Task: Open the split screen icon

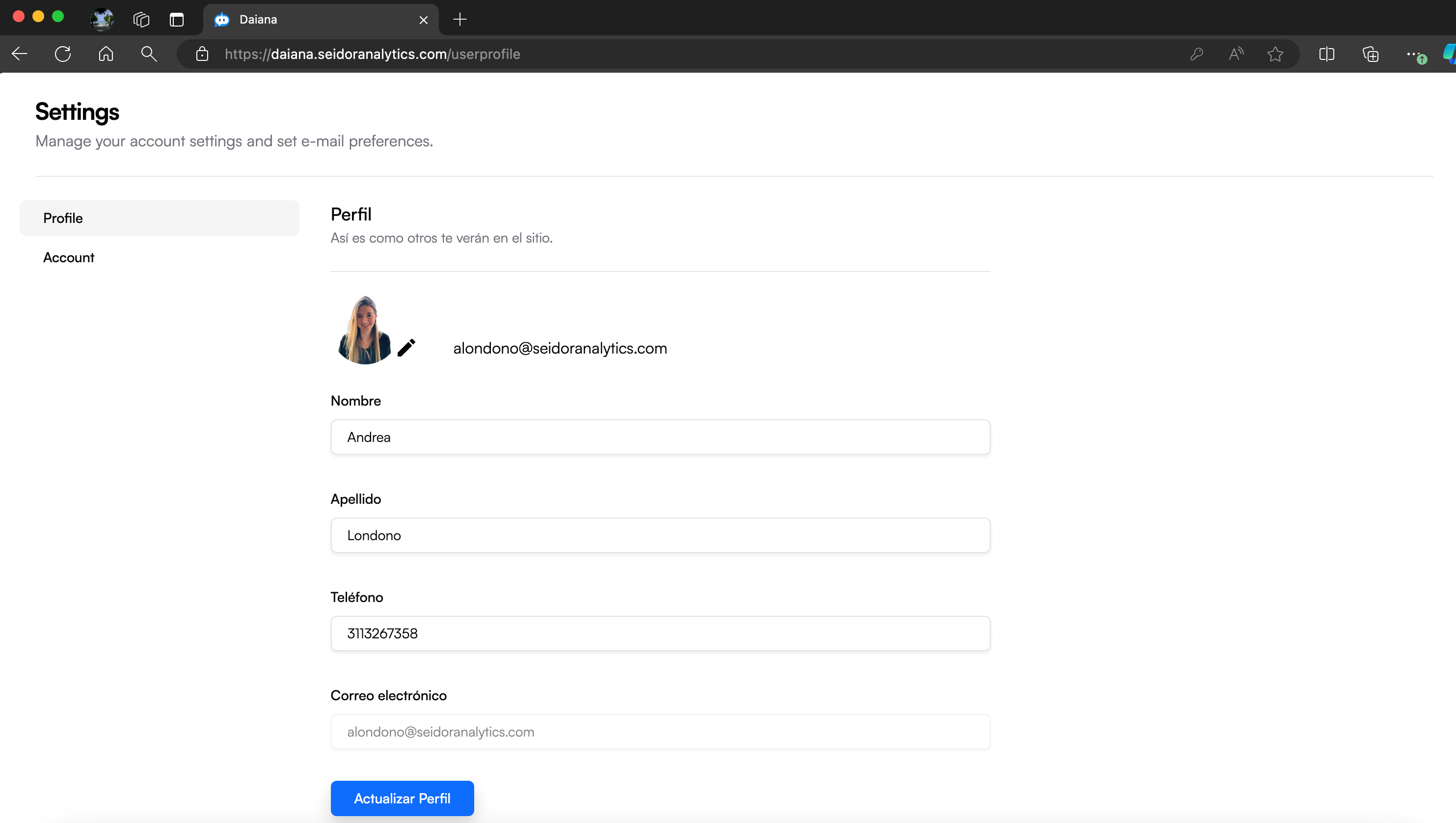Action: (x=1326, y=55)
